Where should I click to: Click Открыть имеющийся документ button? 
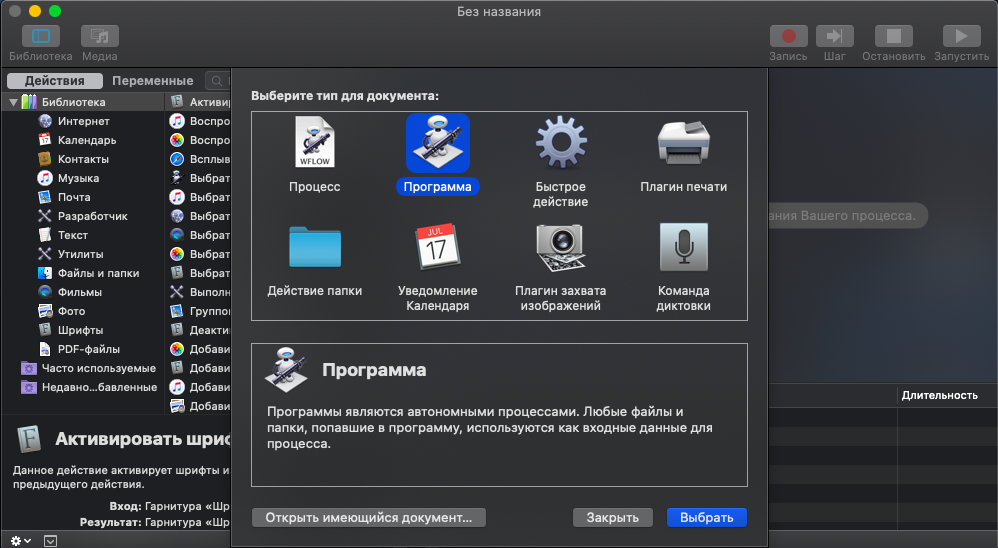(x=369, y=517)
